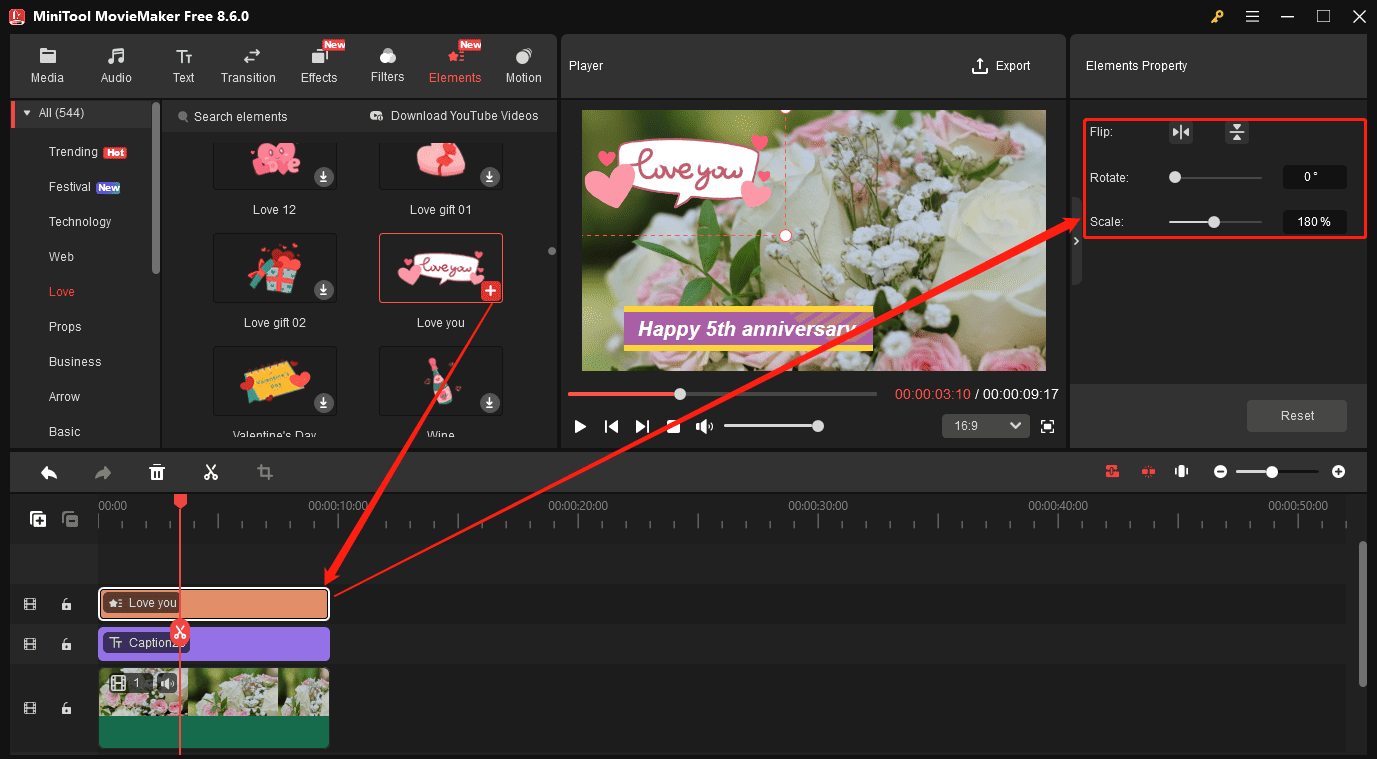Screen dimensions: 1377x759
Task: Download the Valentine's Day element
Action: tap(324, 403)
